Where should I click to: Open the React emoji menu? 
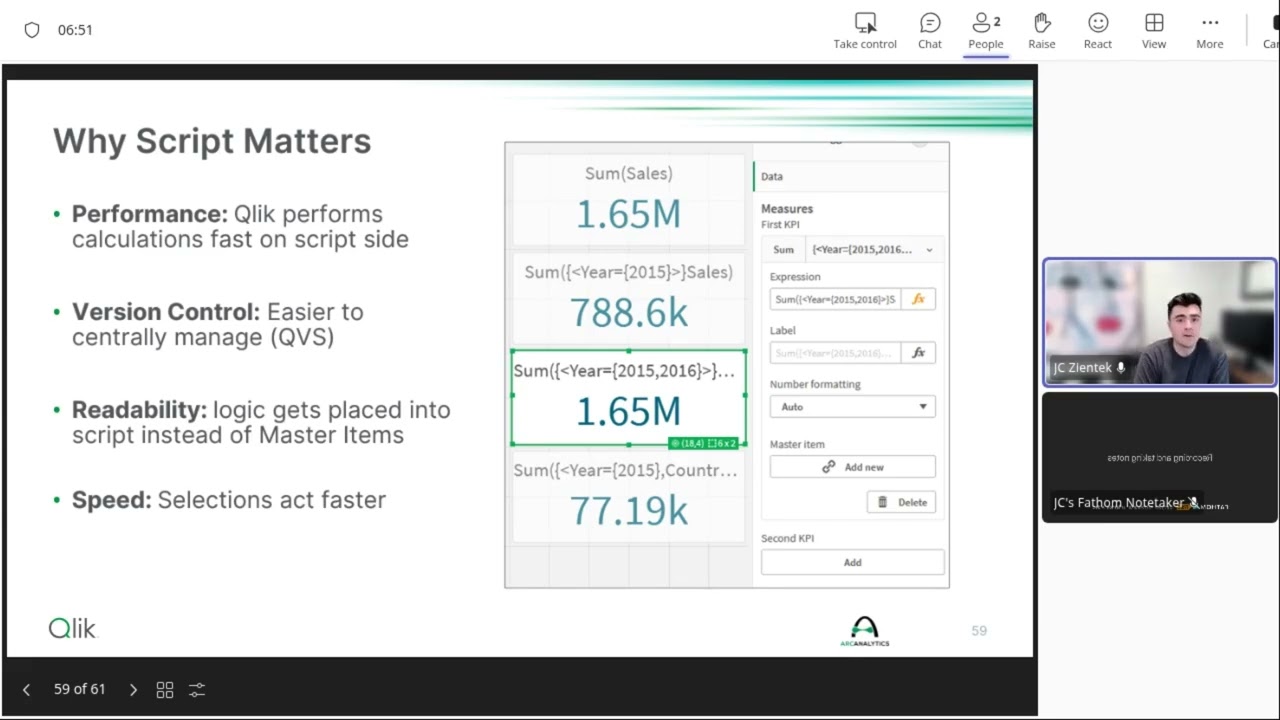[x=1098, y=31]
